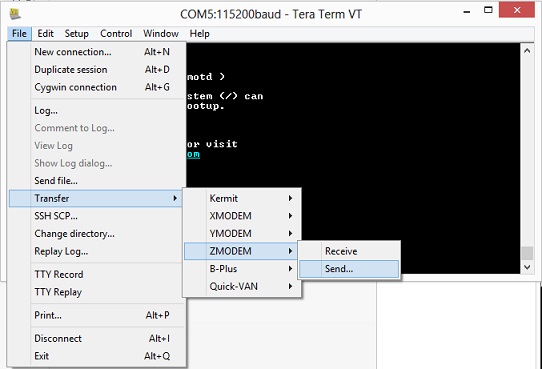Choose Replay Log... menu entry

96,251
